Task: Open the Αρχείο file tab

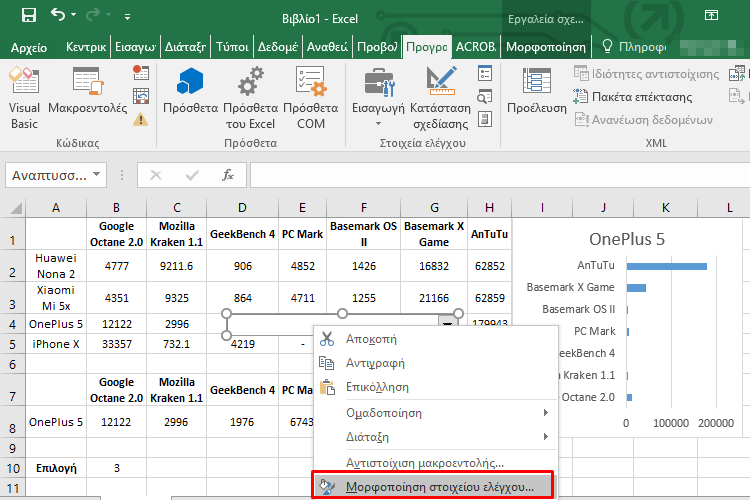Action: coord(29,47)
